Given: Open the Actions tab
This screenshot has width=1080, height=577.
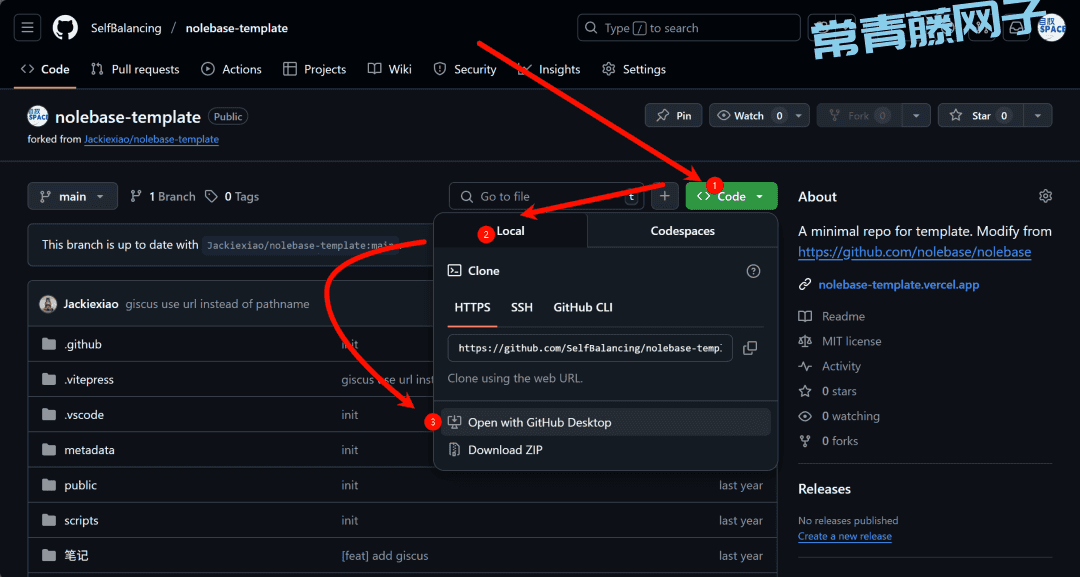Looking at the screenshot, I should [231, 69].
